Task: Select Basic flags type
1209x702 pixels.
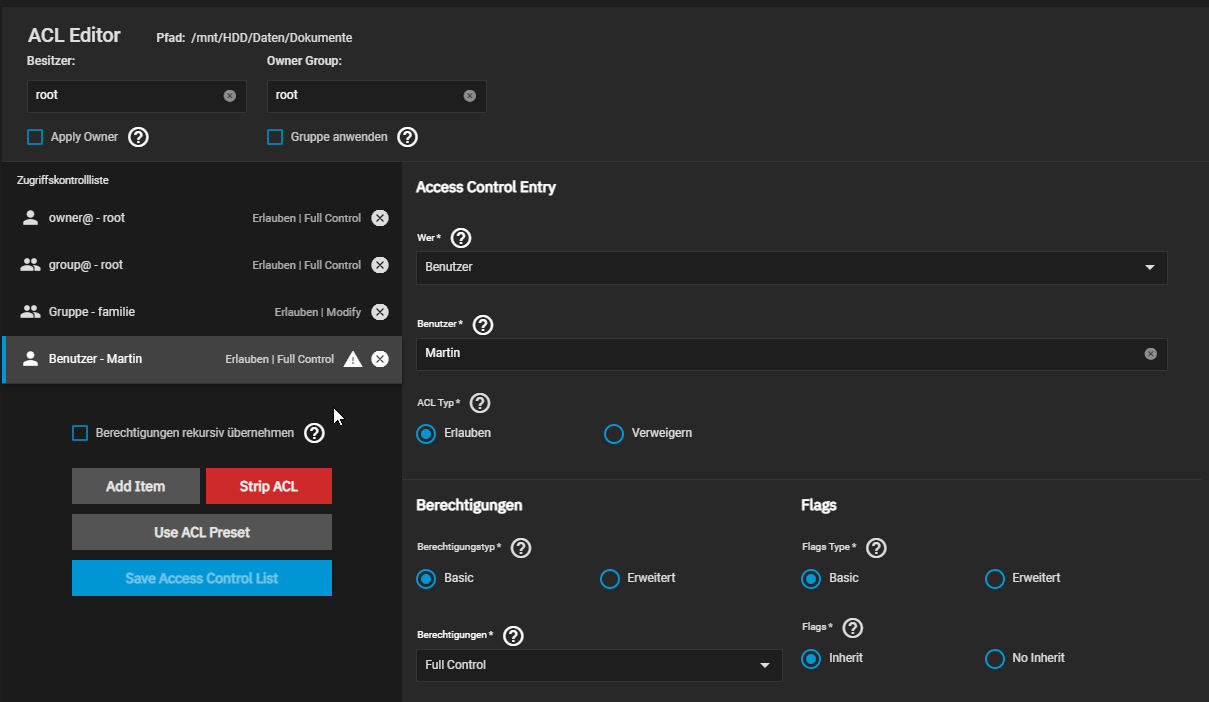Action: pyautogui.click(x=811, y=579)
